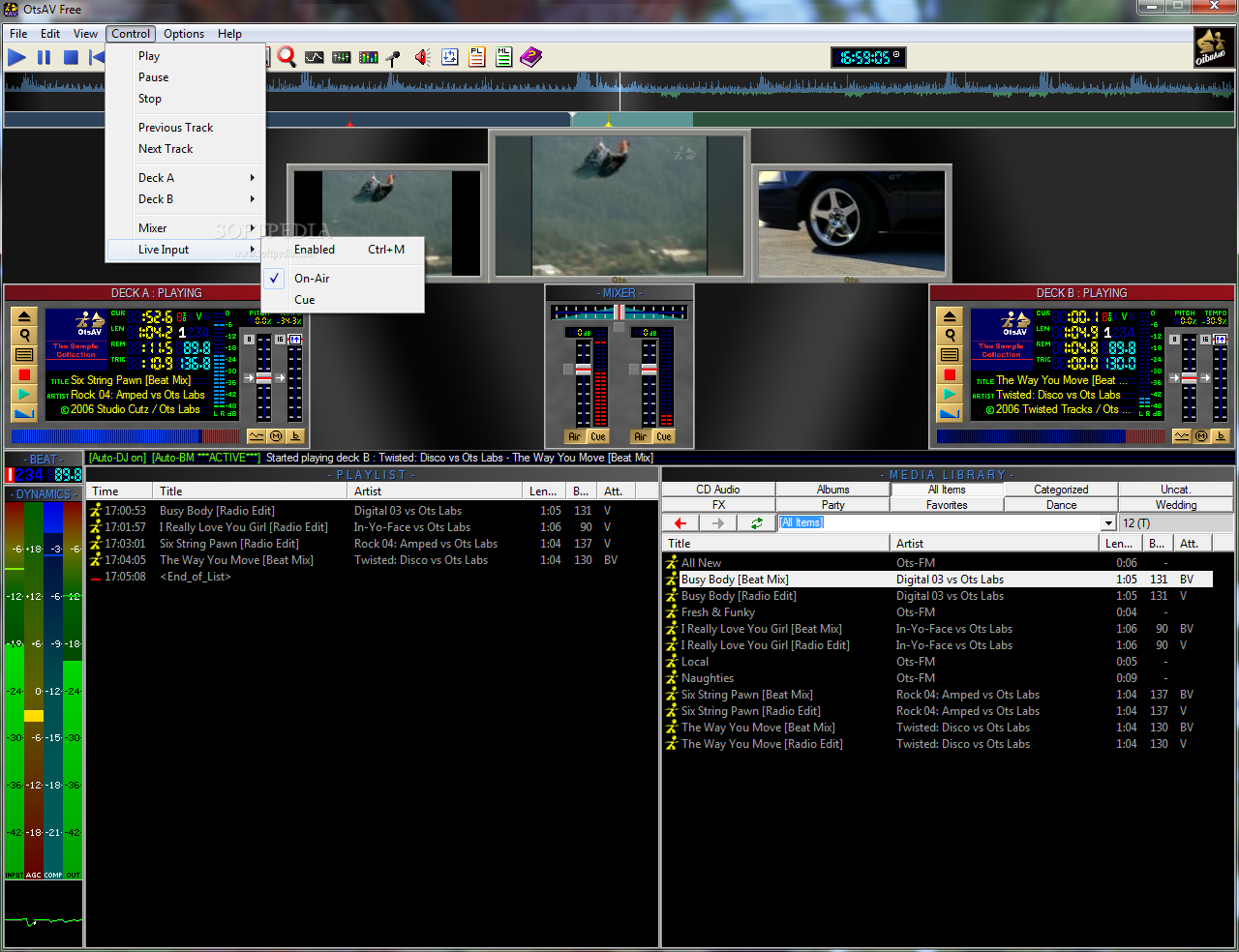Click the red speaker toolbar icon
This screenshot has width=1239, height=952.
point(423,57)
